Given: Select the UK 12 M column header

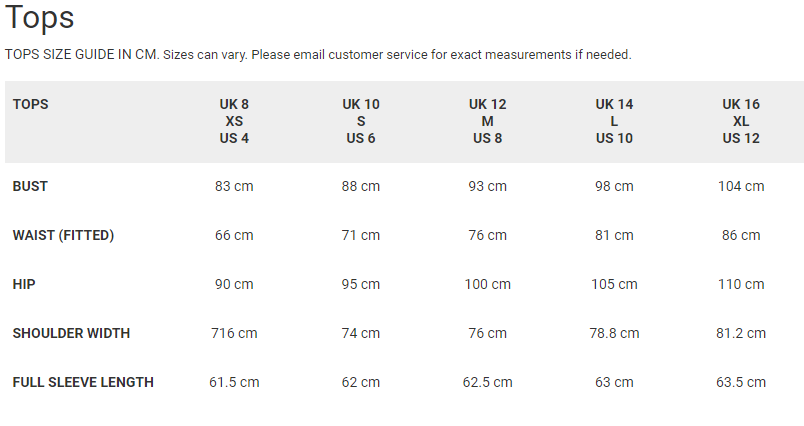Looking at the screenshot, I should pos(488,121).
